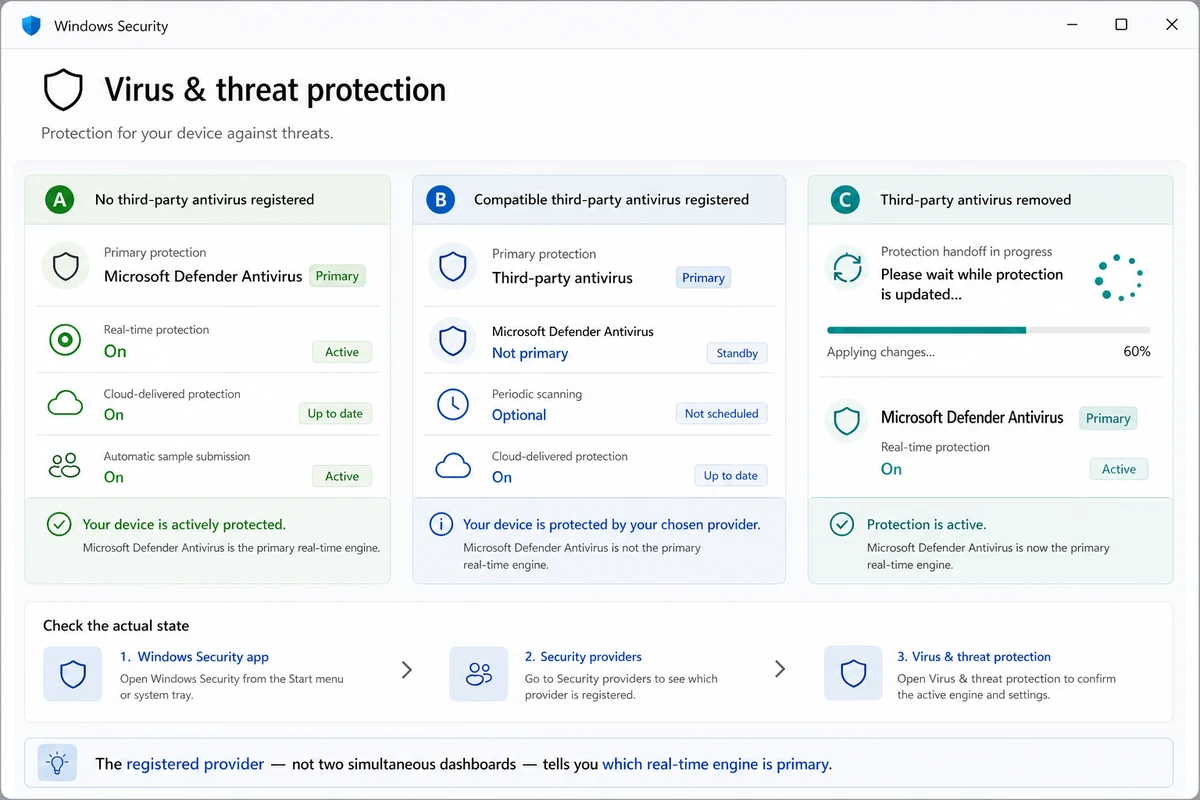Click people tile for step 2 Security providers
The width and height of the screenshot is (1200, 800).
(479, 674)
